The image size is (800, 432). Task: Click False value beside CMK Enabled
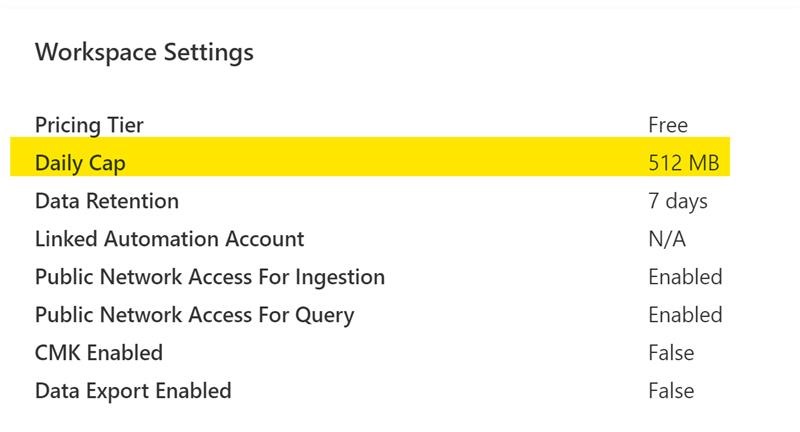pyautogui.click(x=671, y=353)
